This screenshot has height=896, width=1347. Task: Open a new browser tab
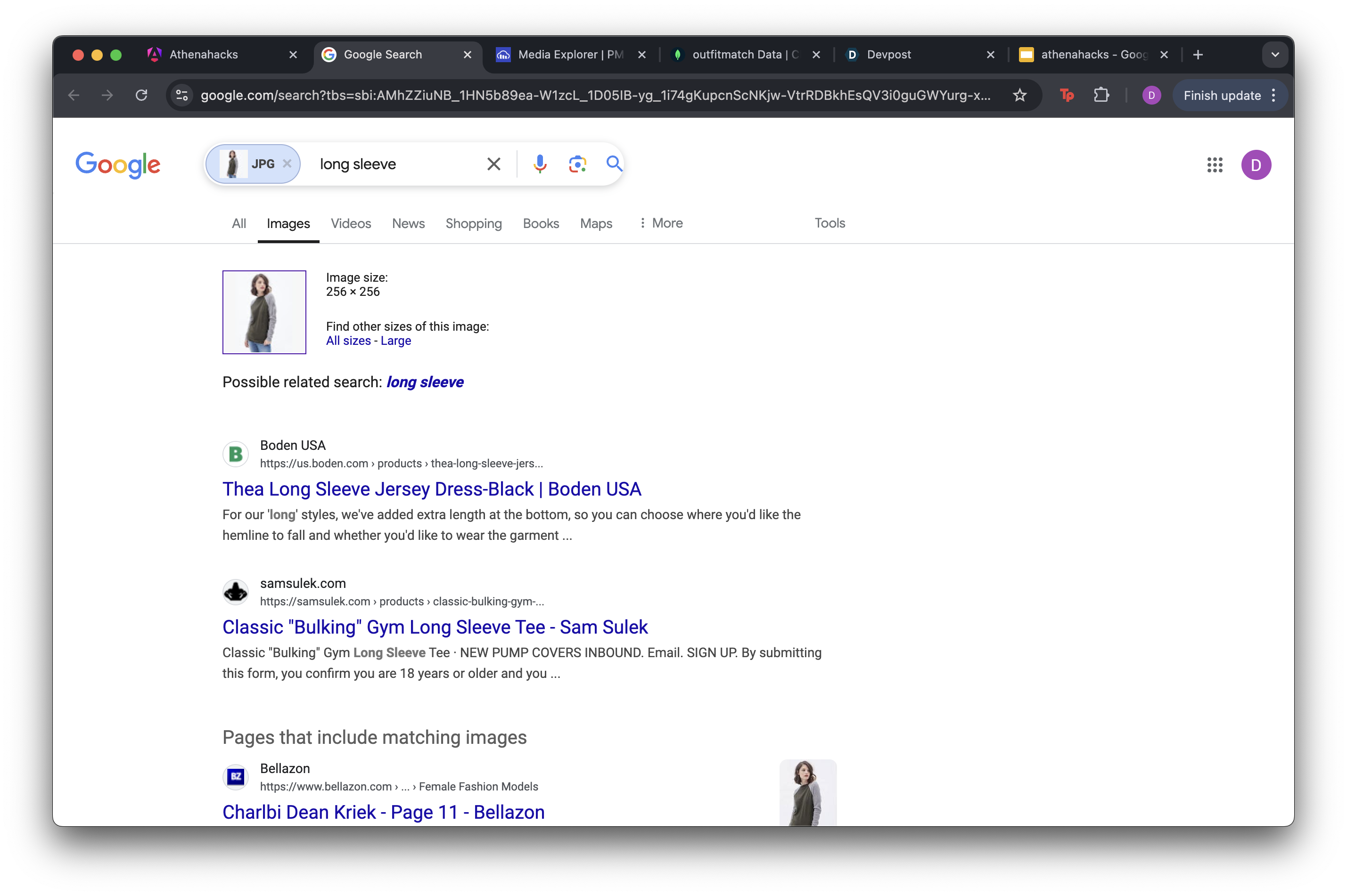tap(1198, 55)
